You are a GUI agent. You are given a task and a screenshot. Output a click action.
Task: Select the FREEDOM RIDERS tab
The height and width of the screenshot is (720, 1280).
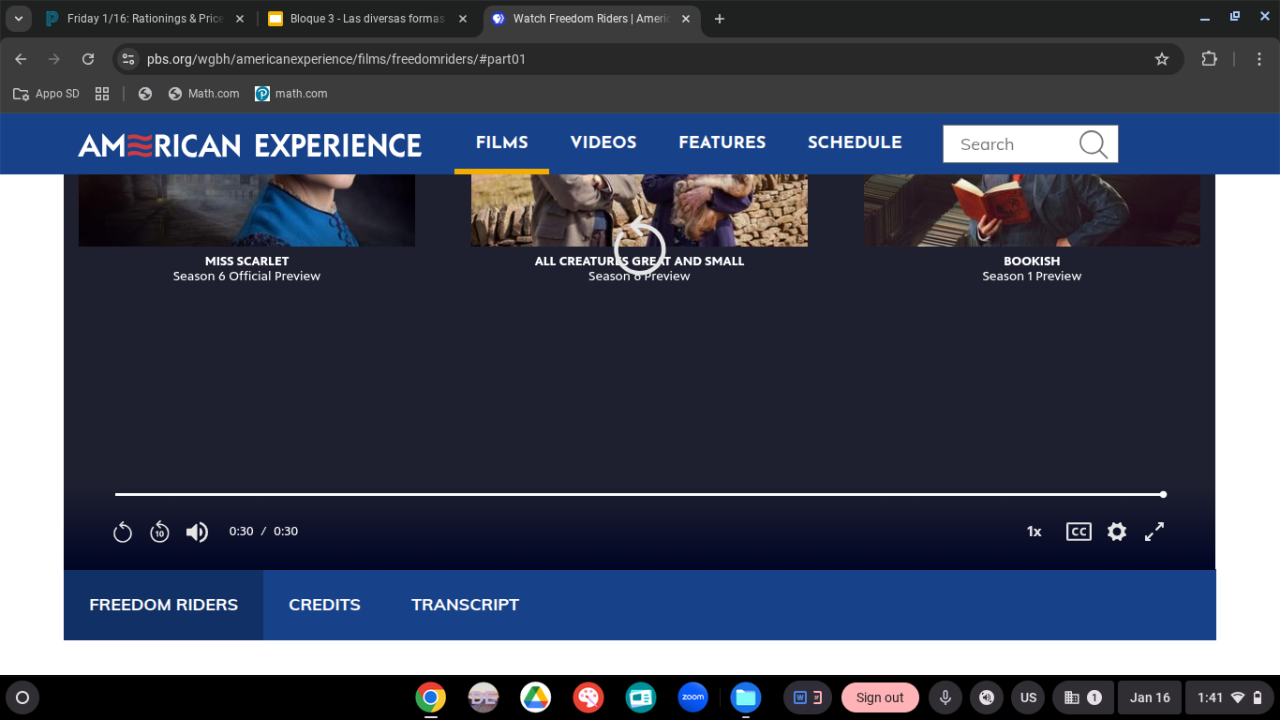[164, 605]
